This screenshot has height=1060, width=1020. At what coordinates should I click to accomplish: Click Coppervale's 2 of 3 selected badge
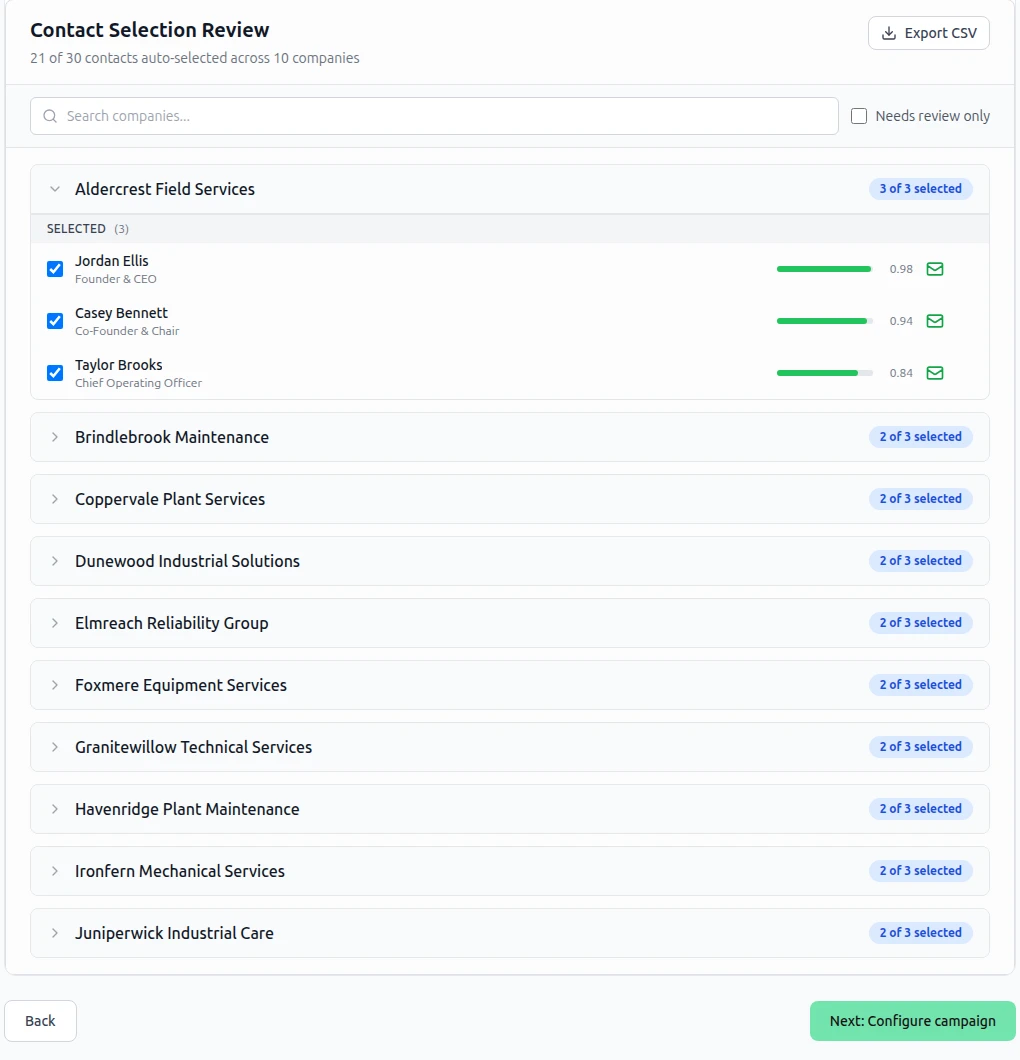coord(921,499)
